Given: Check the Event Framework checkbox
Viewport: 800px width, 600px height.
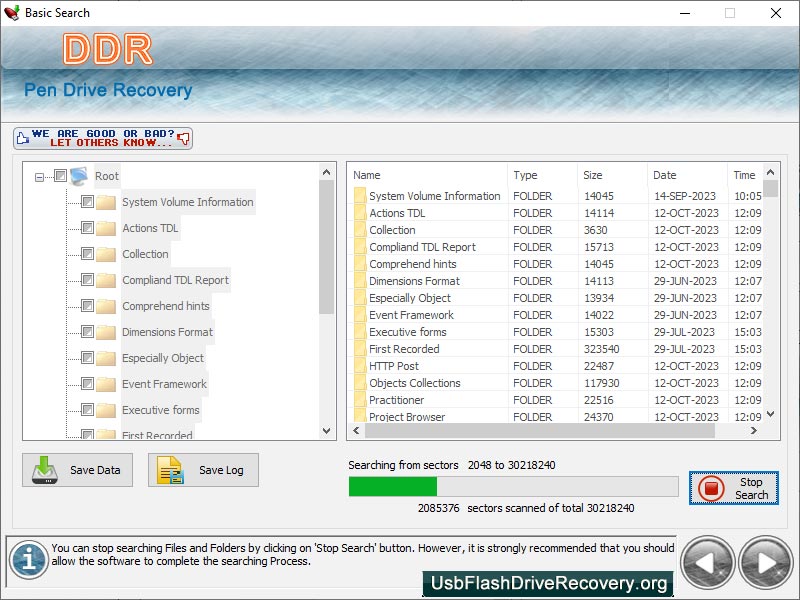Looking at the screenshot, I should pyautogui.click(x=87, y=384).
